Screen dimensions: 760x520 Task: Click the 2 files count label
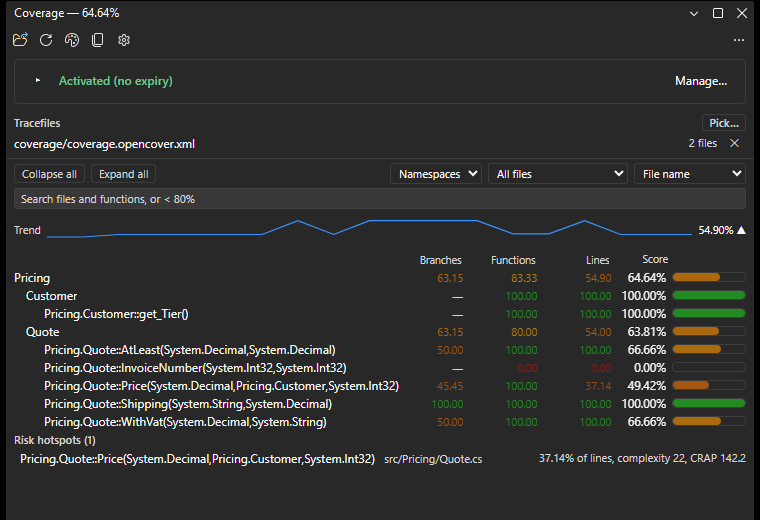[x=702, y=143]
